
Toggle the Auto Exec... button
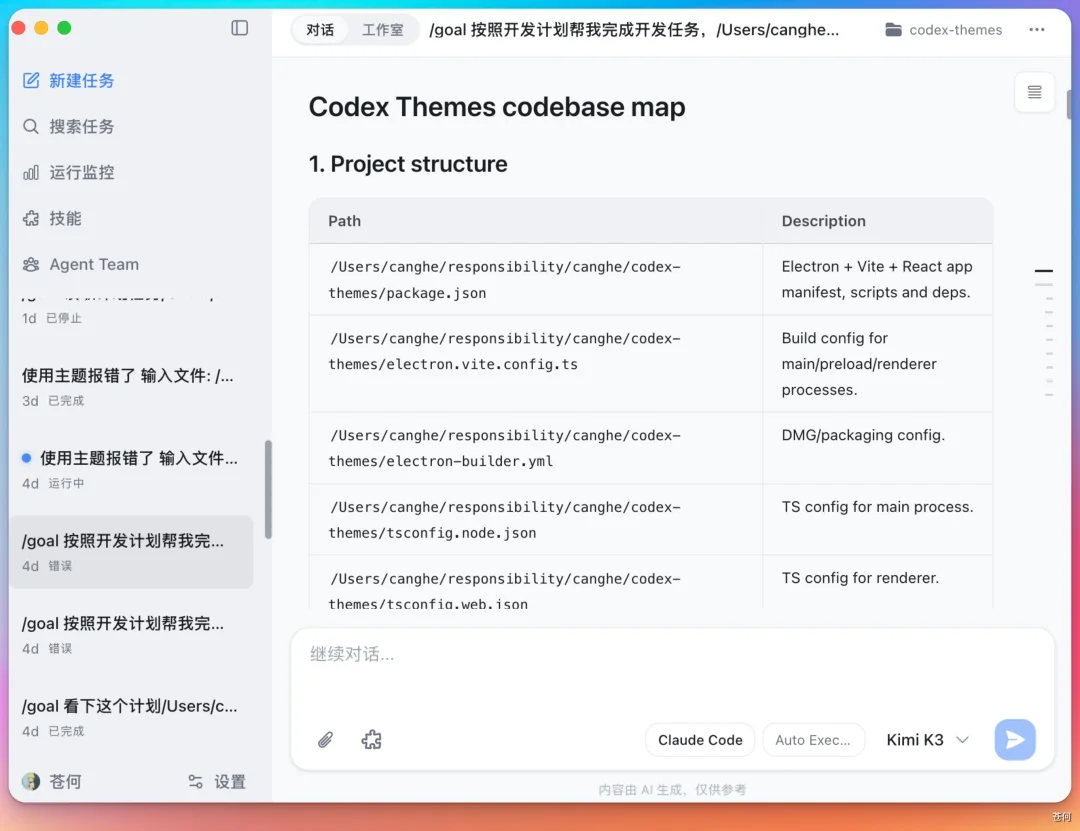point(813,740)
